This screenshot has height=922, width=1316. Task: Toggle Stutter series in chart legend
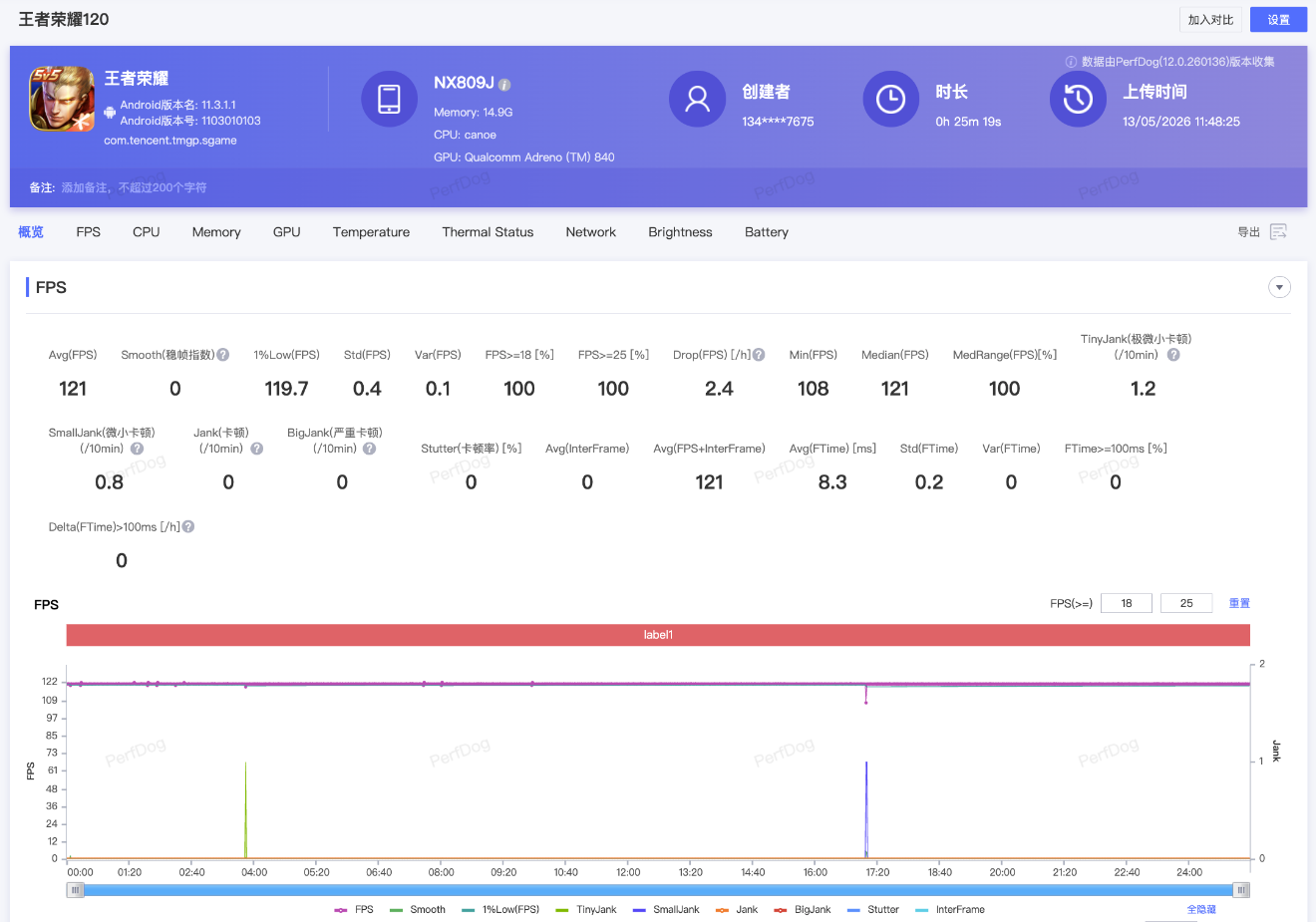point(873,910)
